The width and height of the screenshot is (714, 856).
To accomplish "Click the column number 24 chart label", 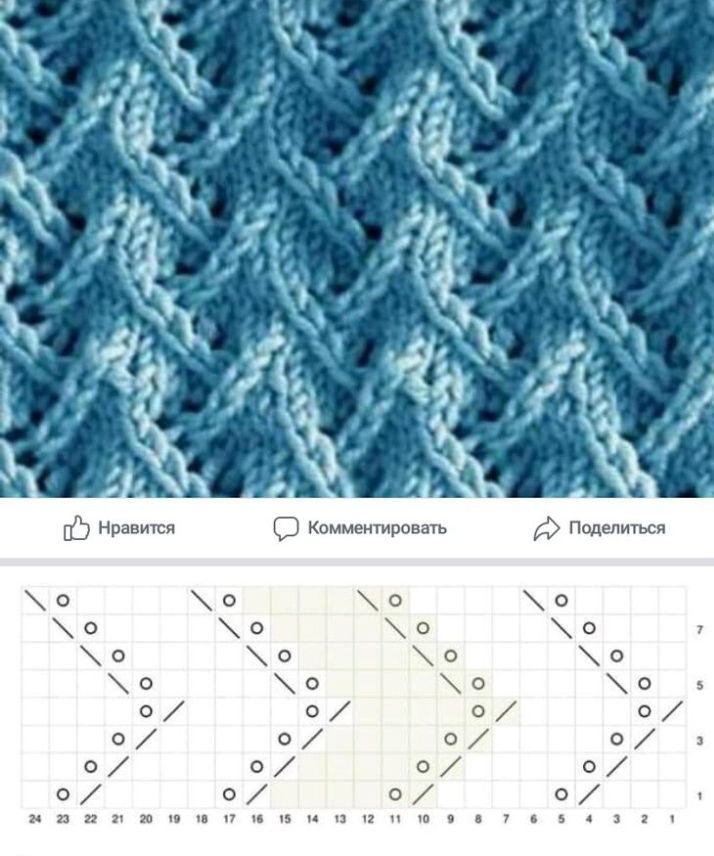I will [x=35, y=819].
